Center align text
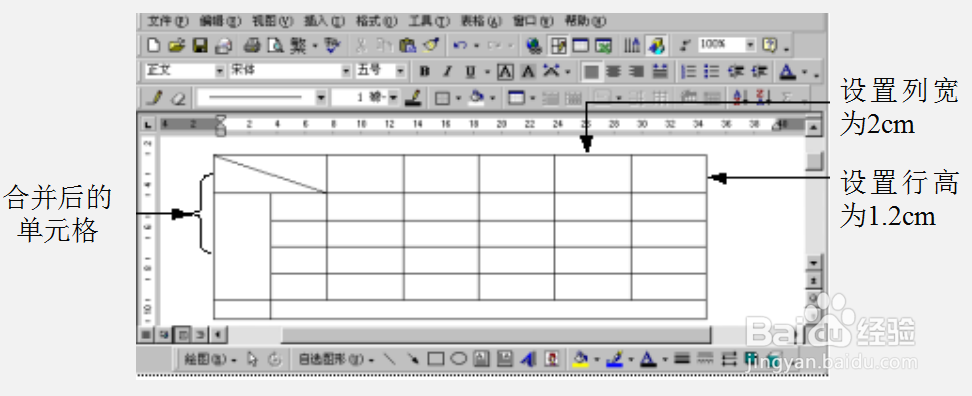Viewport: 972px width, 396px height. pyautogui.click(x=614, y=71)
